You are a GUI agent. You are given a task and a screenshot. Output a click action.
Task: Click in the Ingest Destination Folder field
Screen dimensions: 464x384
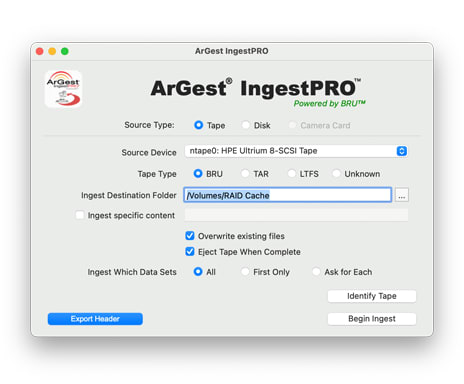[x=287, y=195]
